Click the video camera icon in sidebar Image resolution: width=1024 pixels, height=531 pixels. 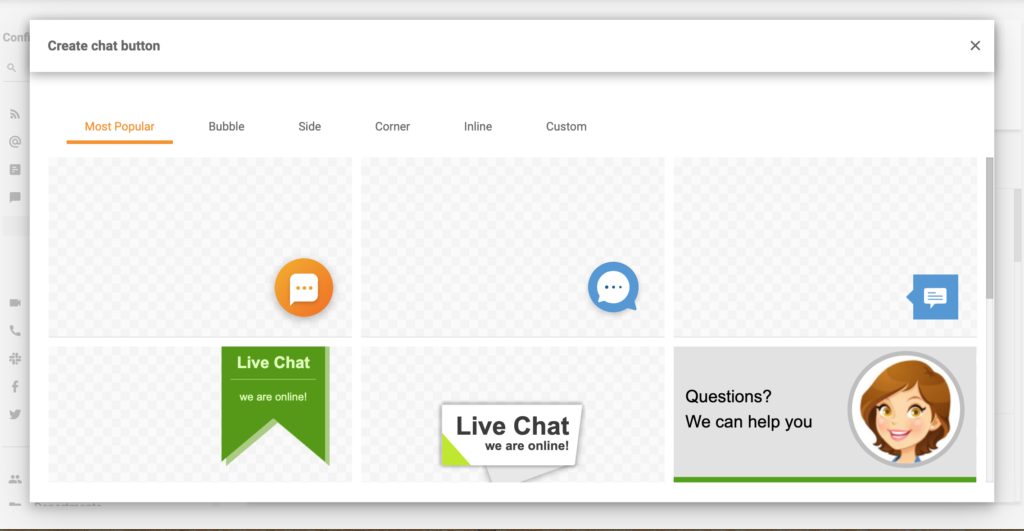click(x=14, y=303)
